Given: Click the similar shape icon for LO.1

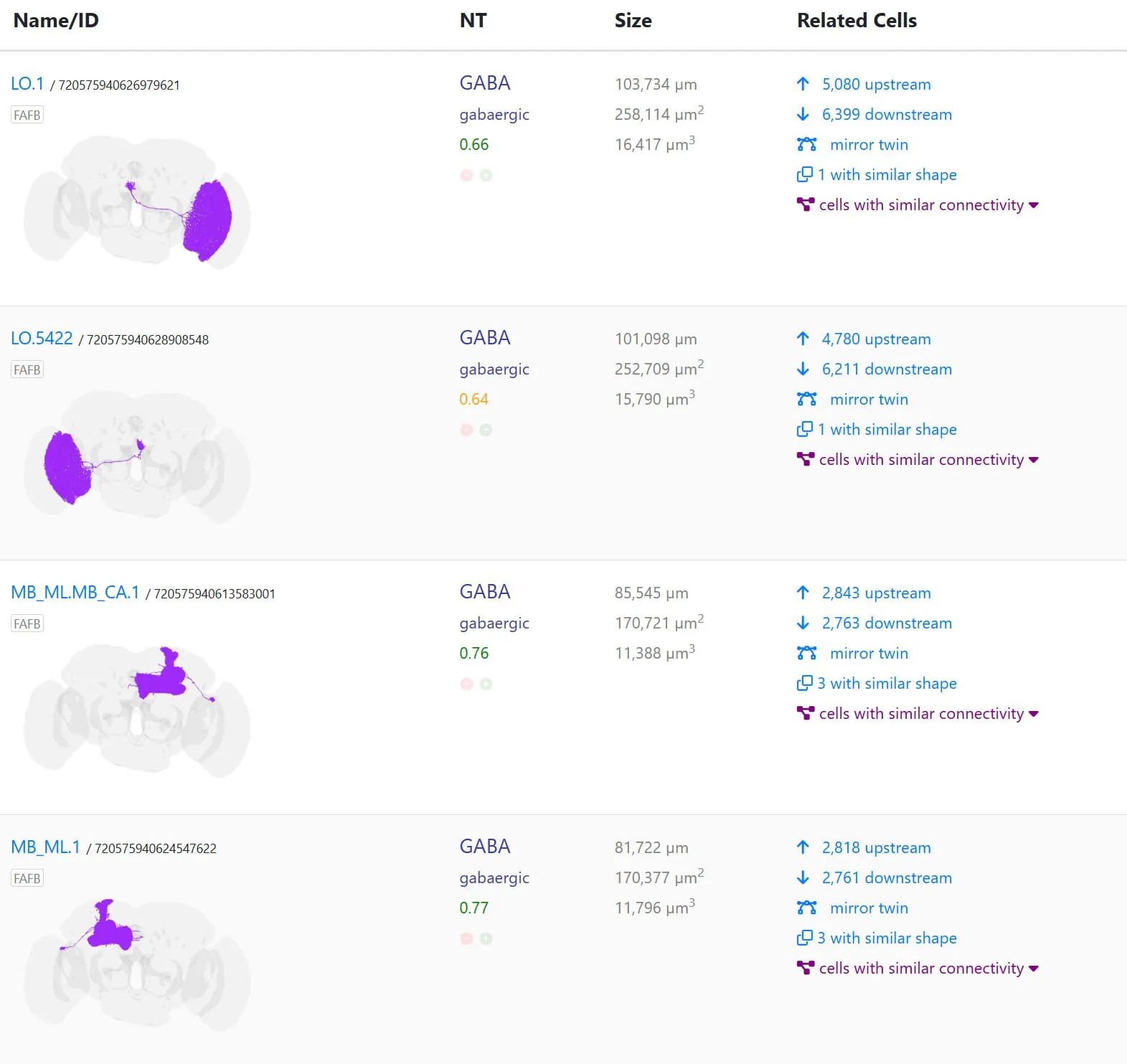Looking at the screenshot, I should [x=805, y=174].
